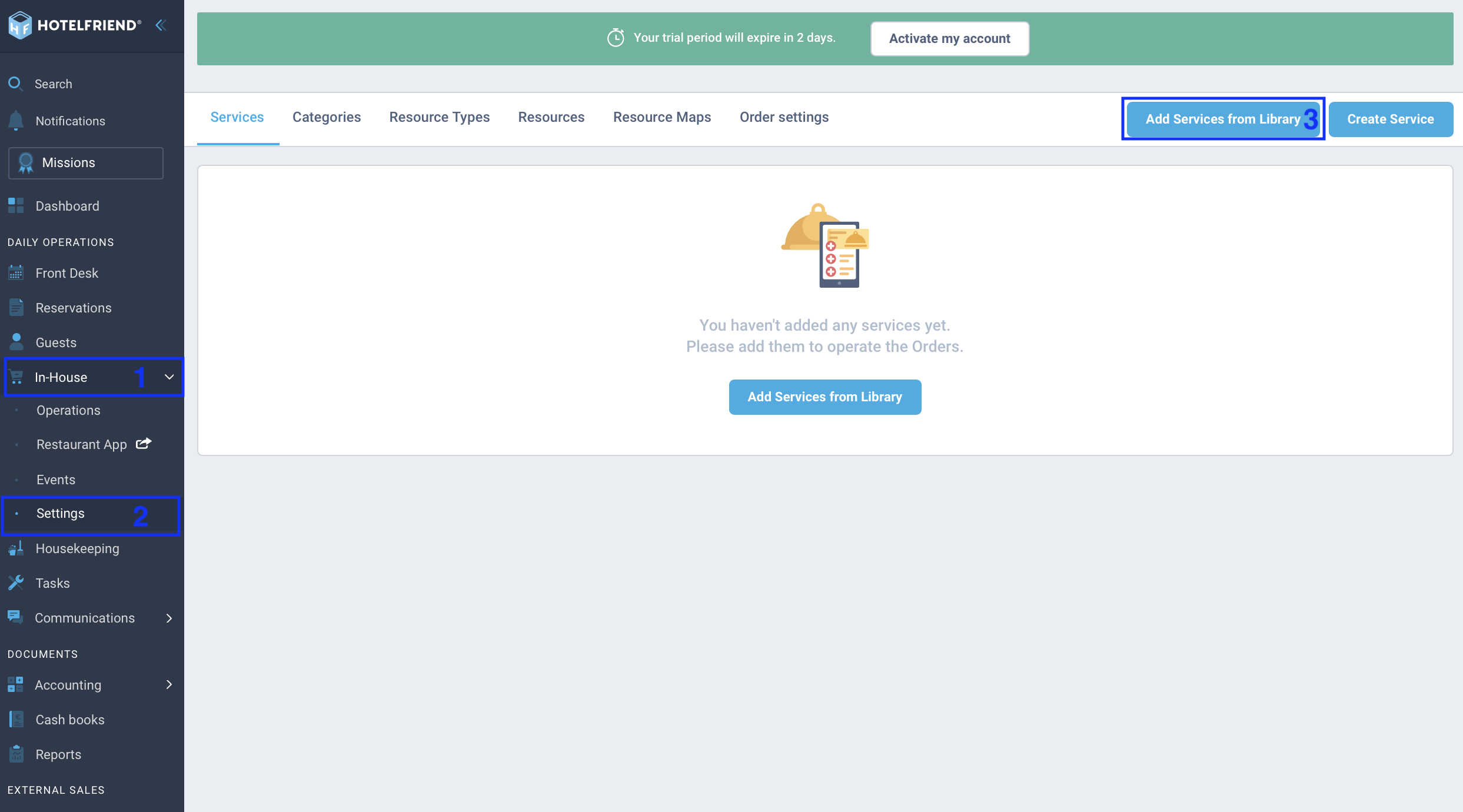Go to Dashboard
Viewport: 1463px width, 812px height.
[x=92, y=206]
